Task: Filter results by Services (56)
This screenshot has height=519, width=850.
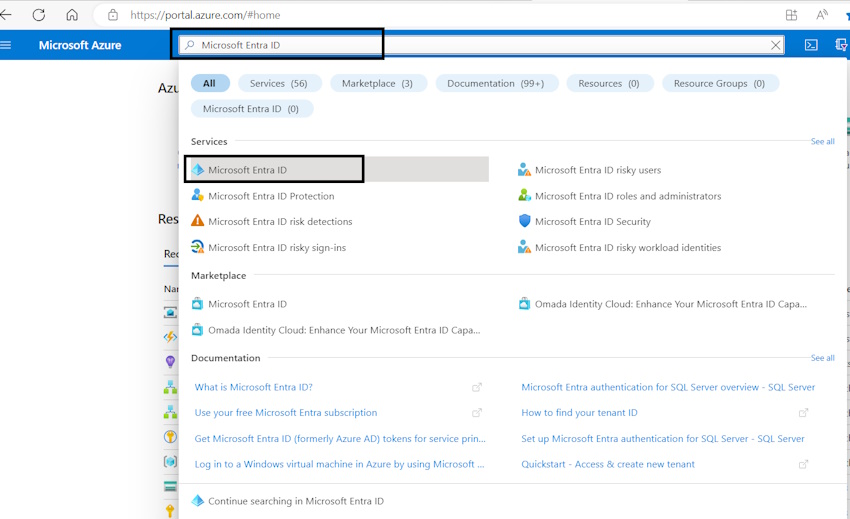Action: pos(279,84)
